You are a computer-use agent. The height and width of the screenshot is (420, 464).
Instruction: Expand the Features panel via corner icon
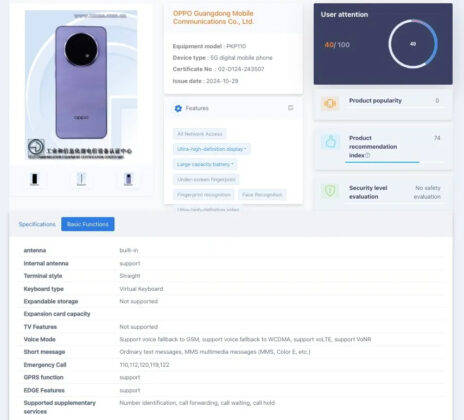[x=291, y=108]
